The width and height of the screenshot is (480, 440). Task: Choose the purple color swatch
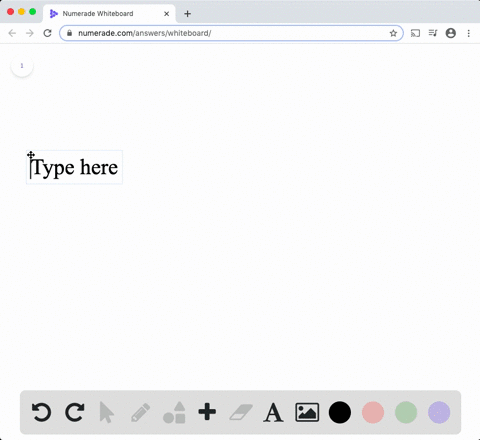439,412
